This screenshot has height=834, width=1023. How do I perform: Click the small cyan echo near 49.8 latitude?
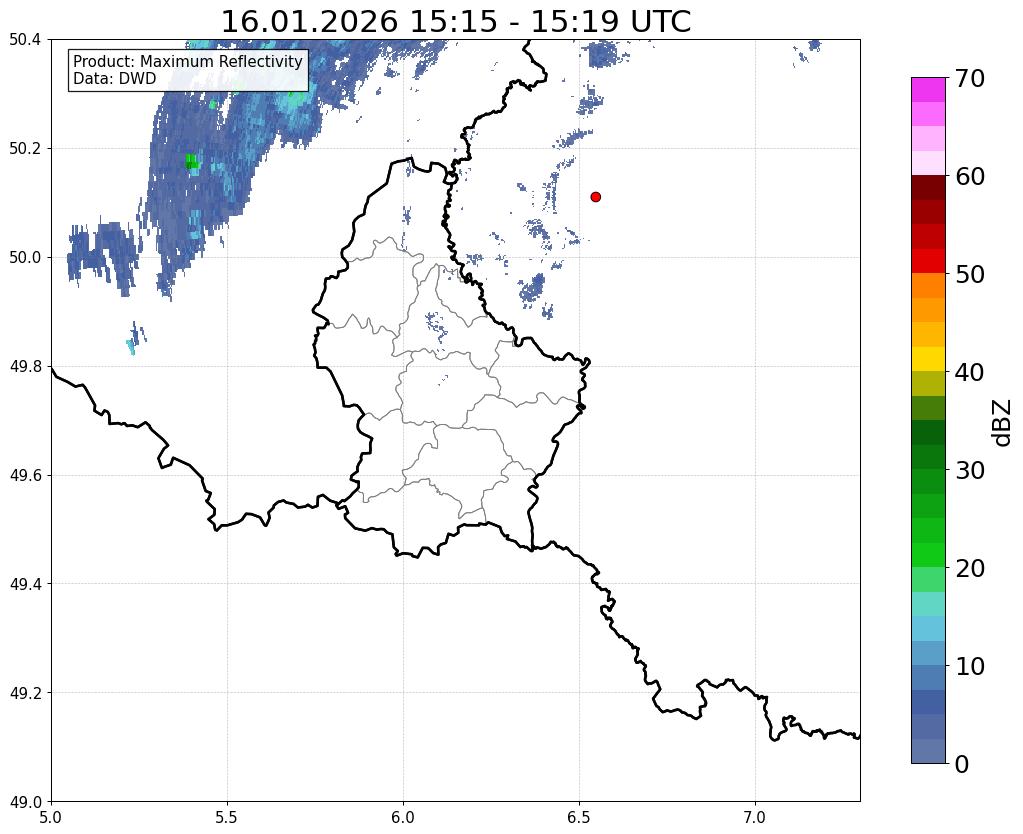coord(131,347)
